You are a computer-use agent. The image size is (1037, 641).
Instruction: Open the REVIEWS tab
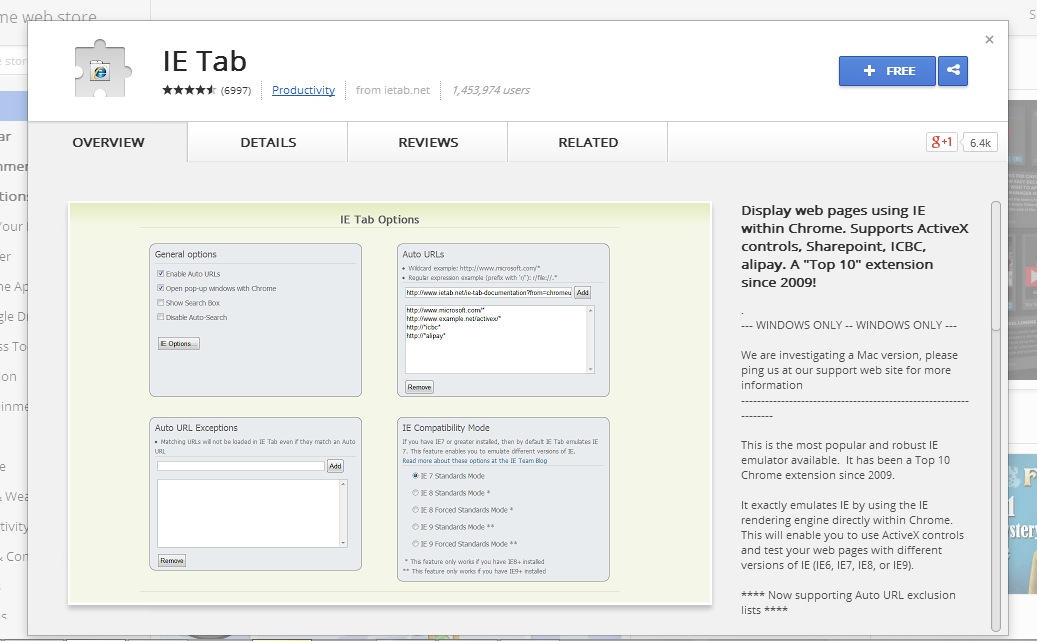tap(427, 142)
